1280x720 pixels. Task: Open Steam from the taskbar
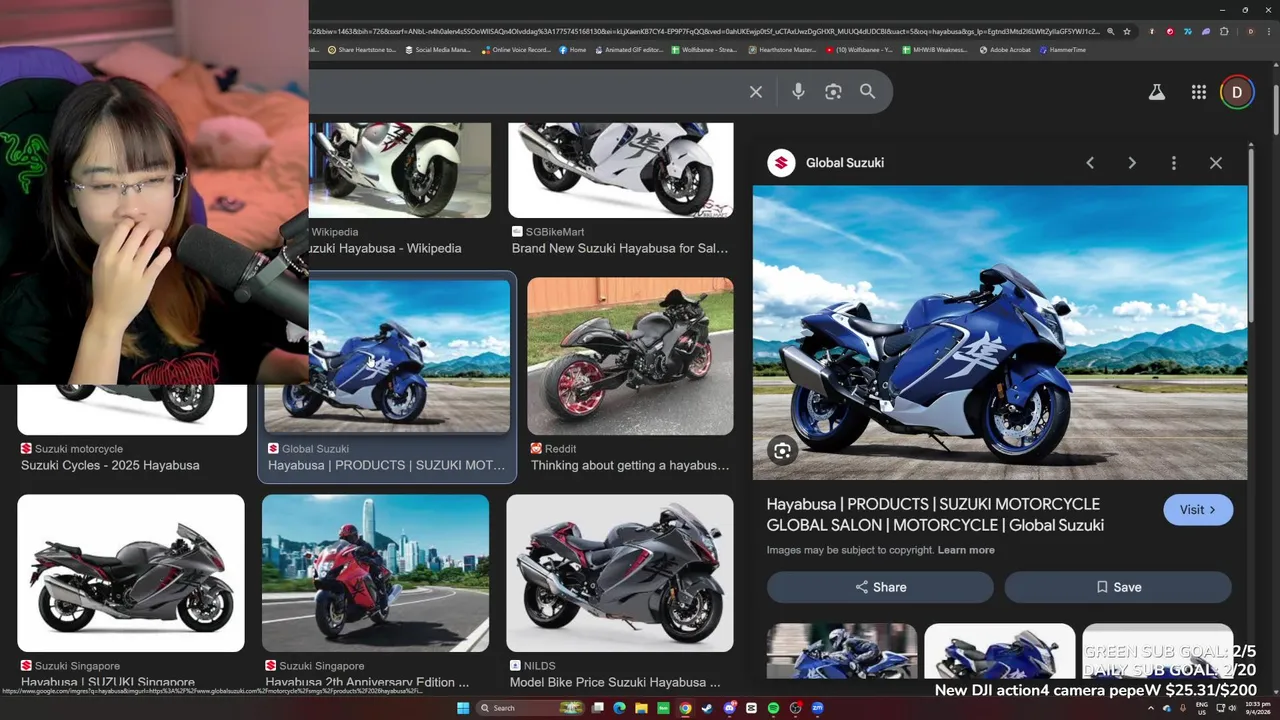(x=707, y=708)
